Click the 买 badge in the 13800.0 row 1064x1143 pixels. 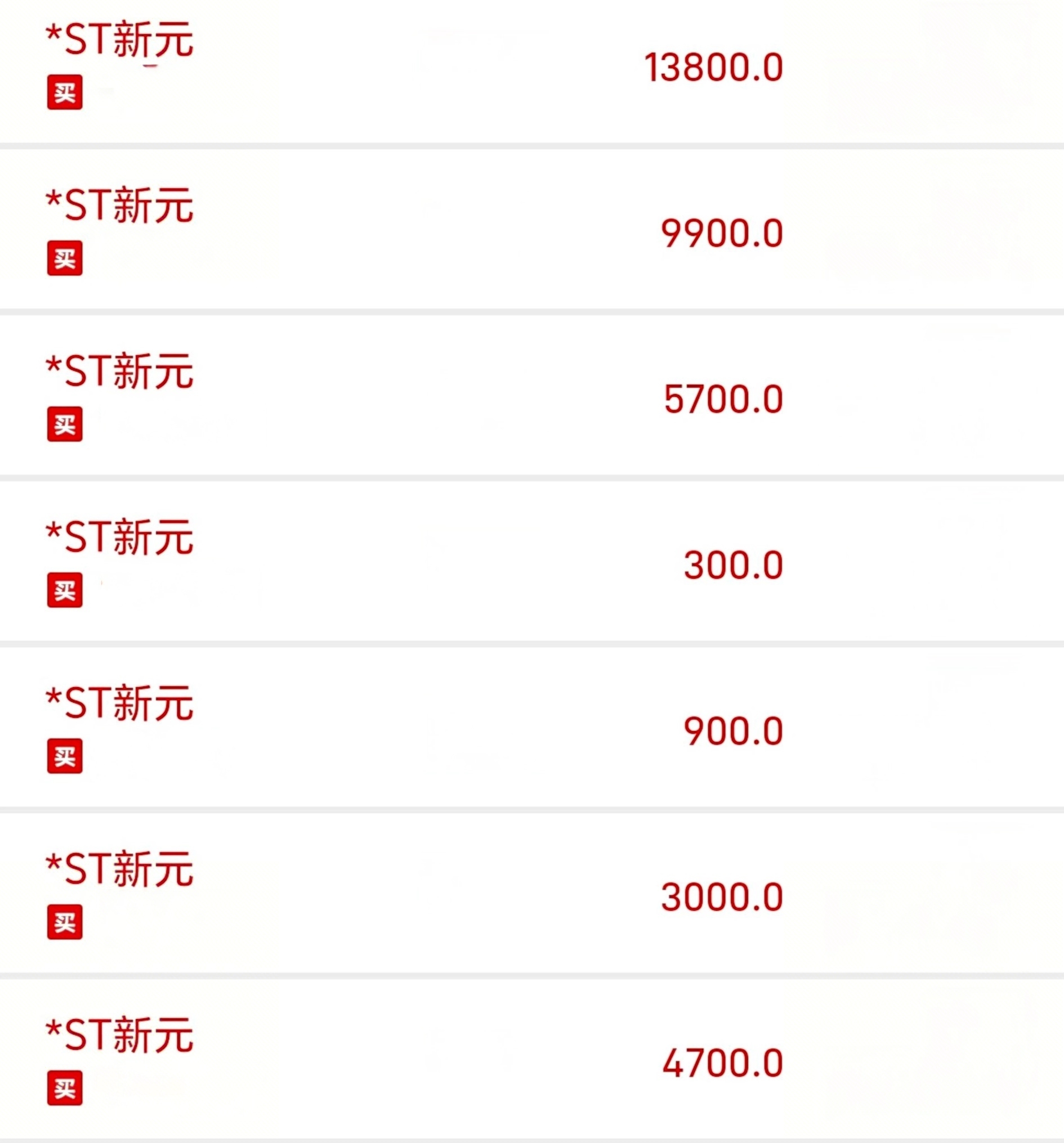pos(64,92)
